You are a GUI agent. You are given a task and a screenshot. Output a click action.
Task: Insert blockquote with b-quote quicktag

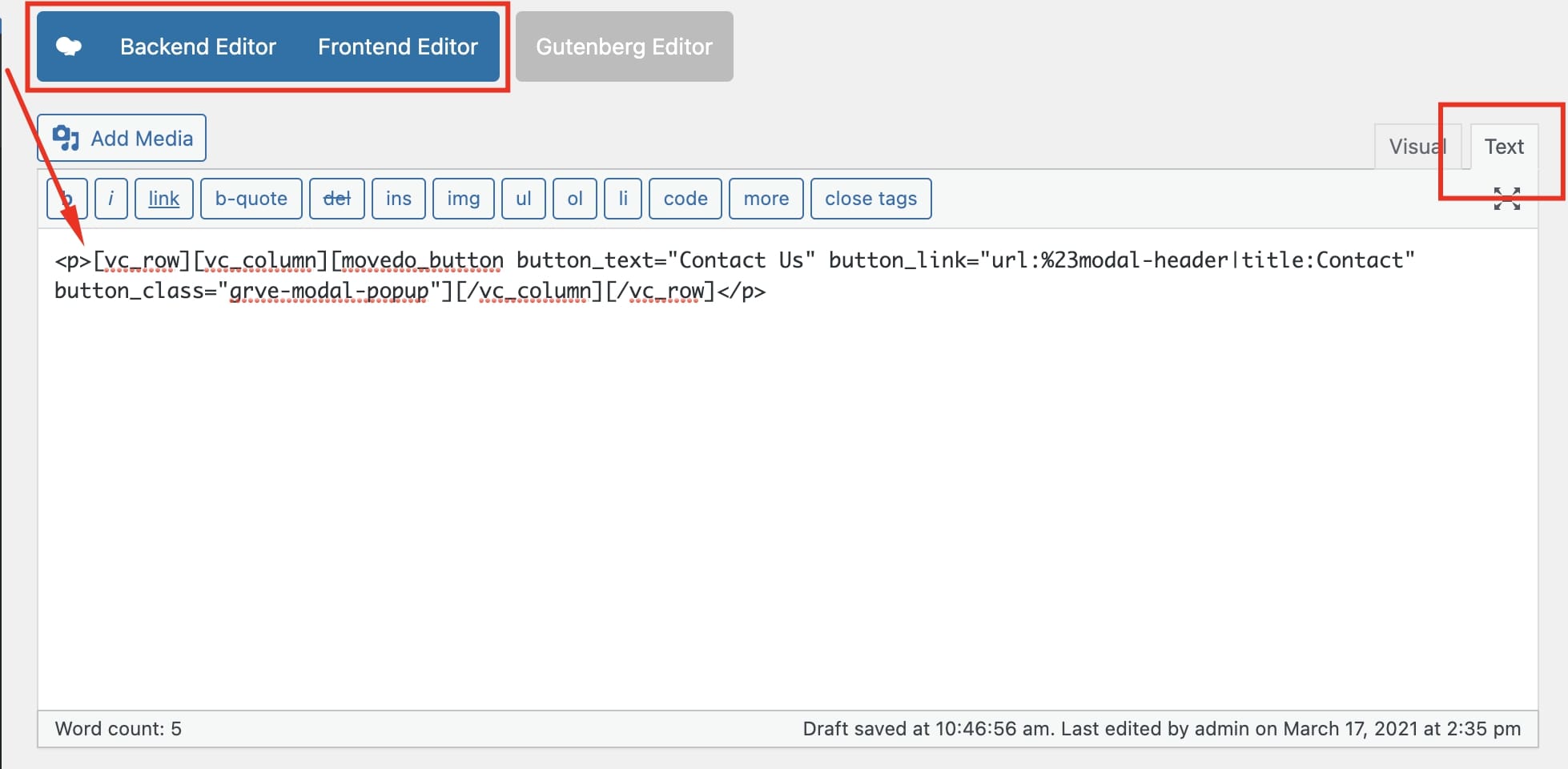click(251, 198)
